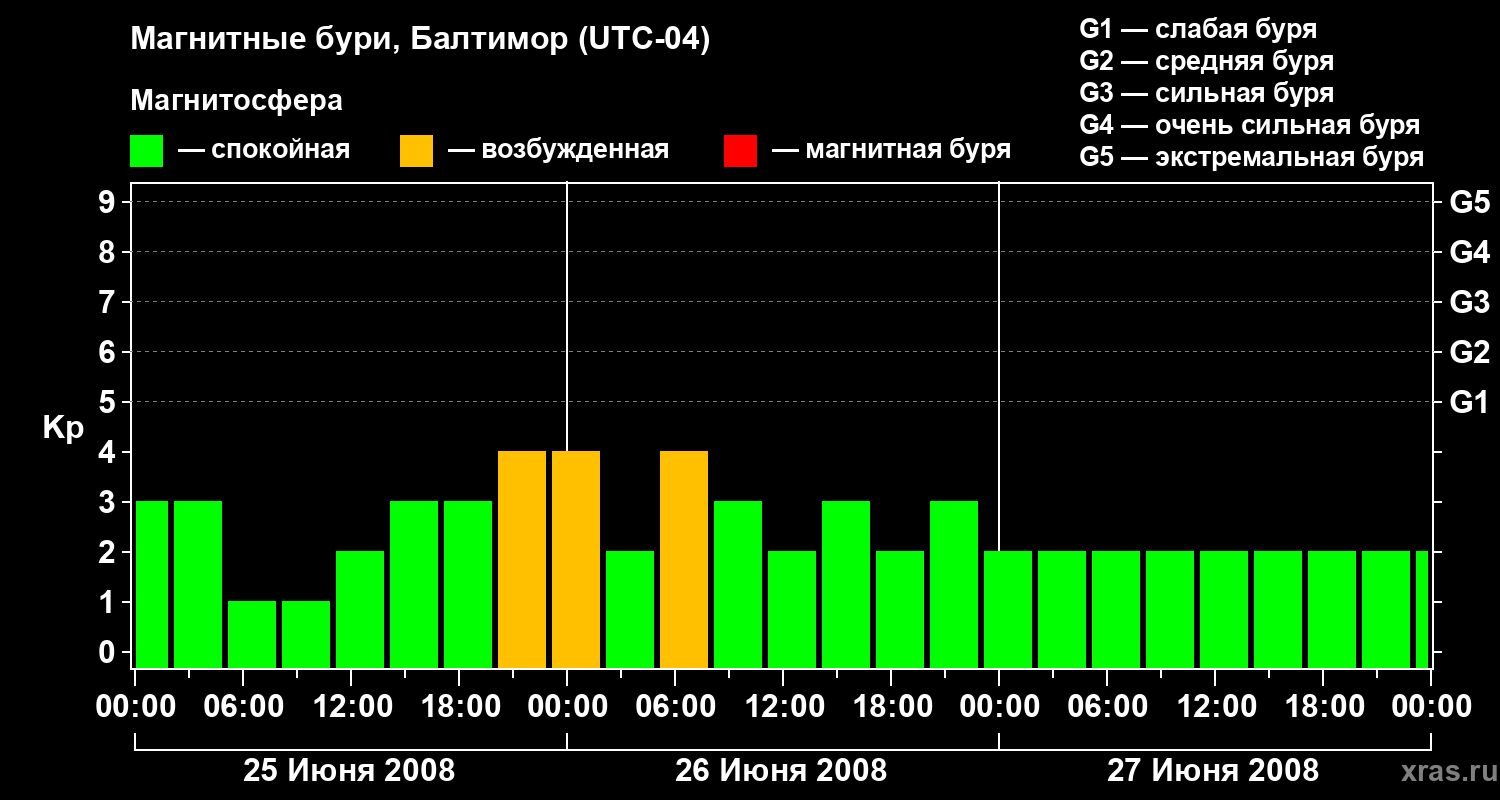Click the 'G5 — экстремальная буря' legend line
1500x800 pixels.
pyautogui.click(x=1251, y=158)
